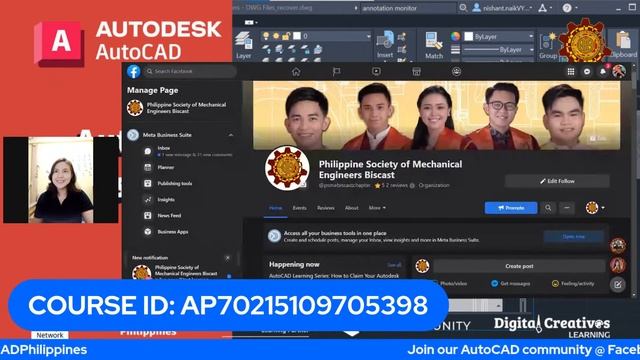Click the Create post button
Viewport: 640px width, 360px height.
click(519, 266)
